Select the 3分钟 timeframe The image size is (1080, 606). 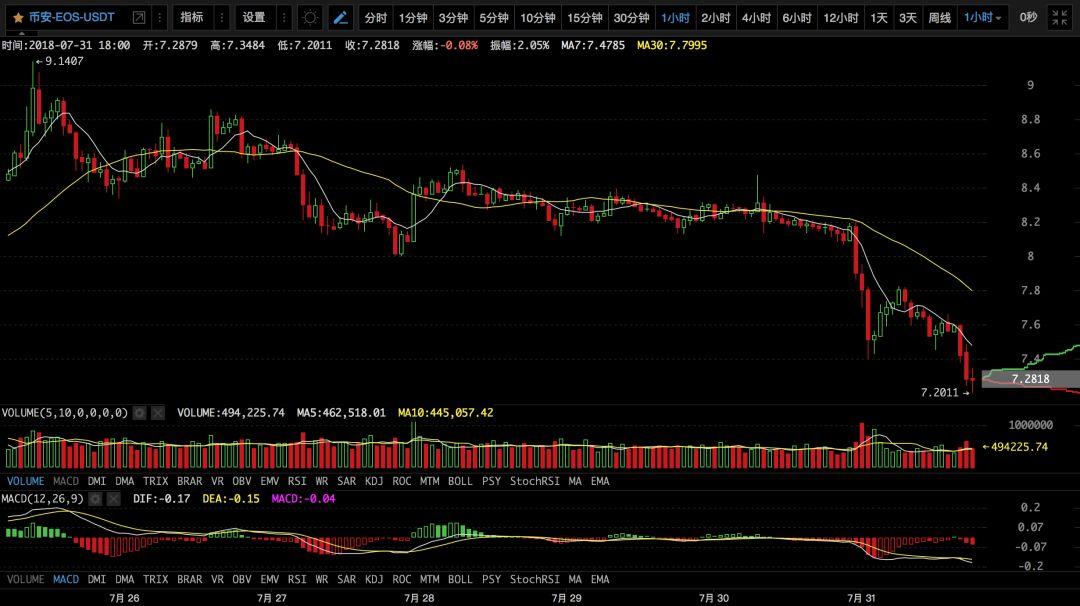453,18
